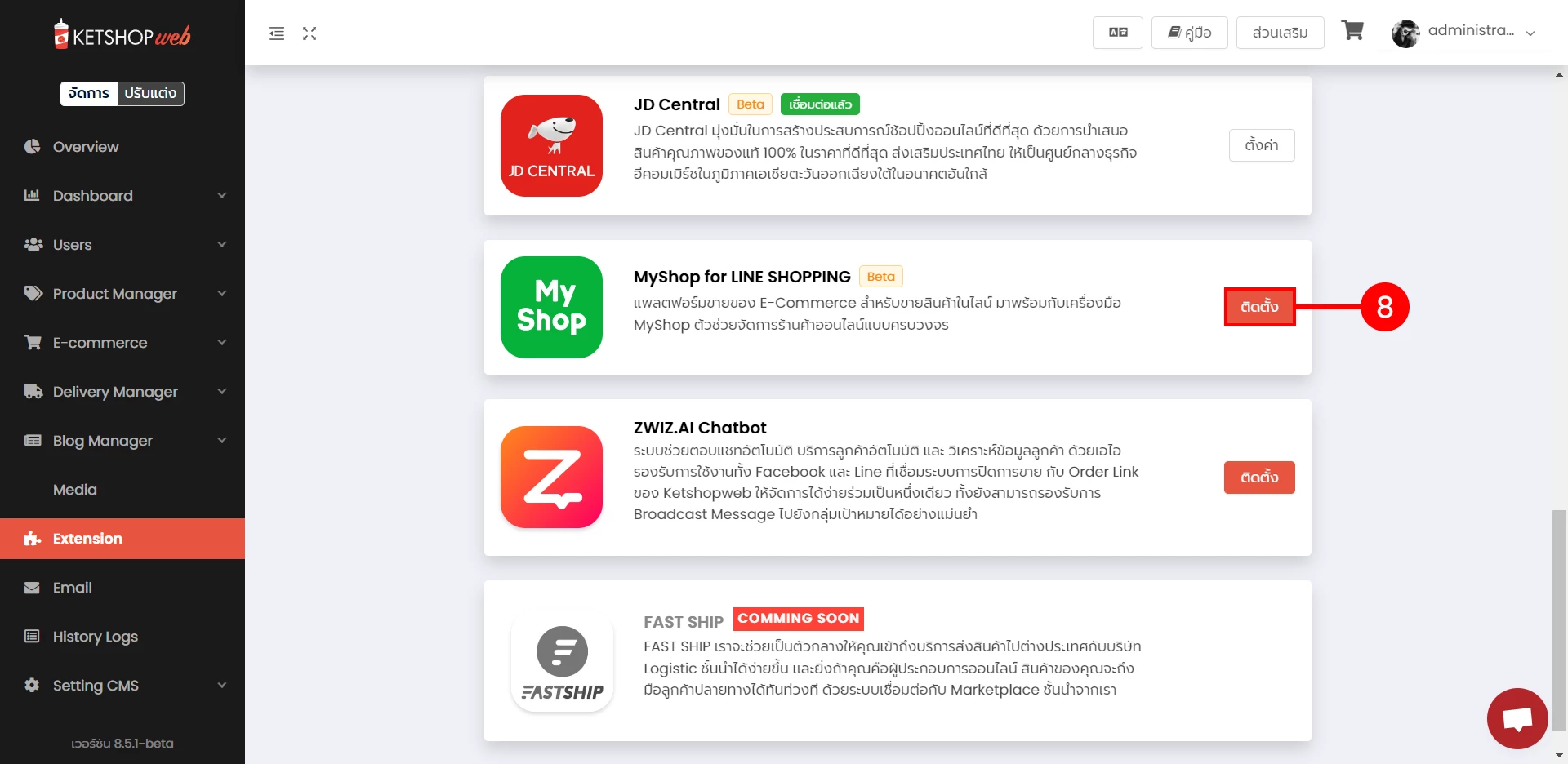Collapse sidebar with the menu indent icon
Viewport: 1568px width, 764px height.
[277, 33]
